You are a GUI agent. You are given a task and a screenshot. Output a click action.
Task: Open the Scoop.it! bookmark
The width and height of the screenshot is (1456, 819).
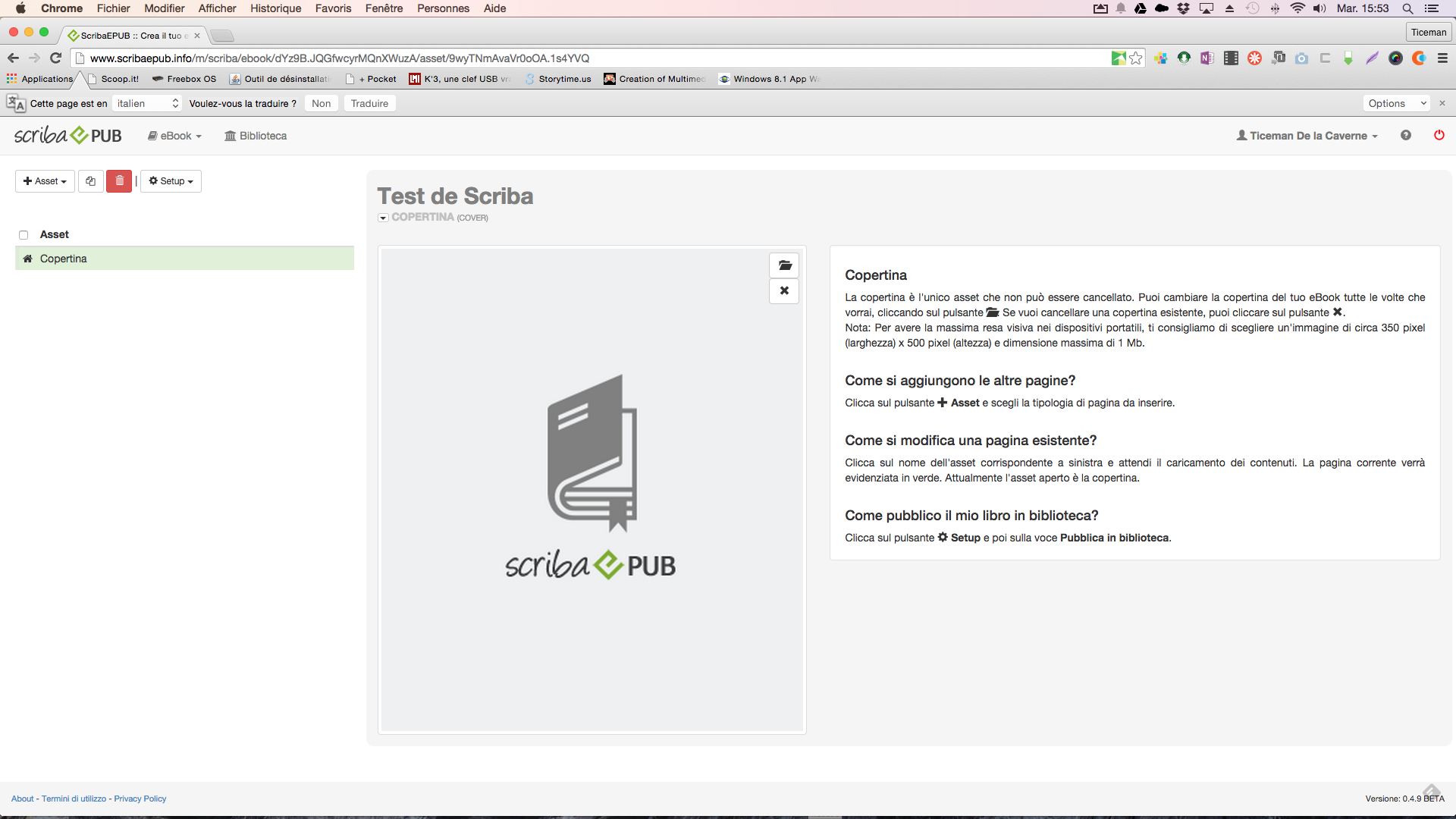(114, 79)
